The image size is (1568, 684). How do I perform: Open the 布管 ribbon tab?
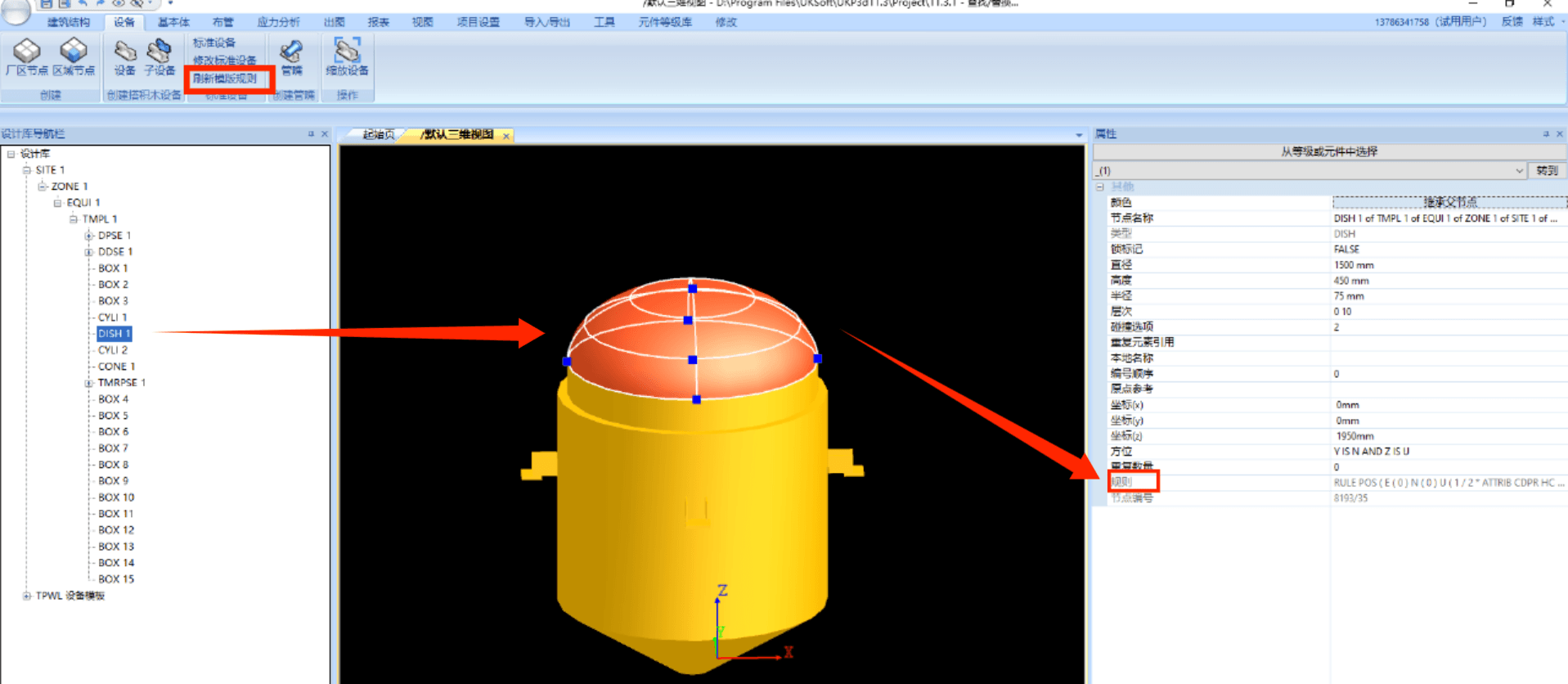pyautogui.click(x=222, y=22)
